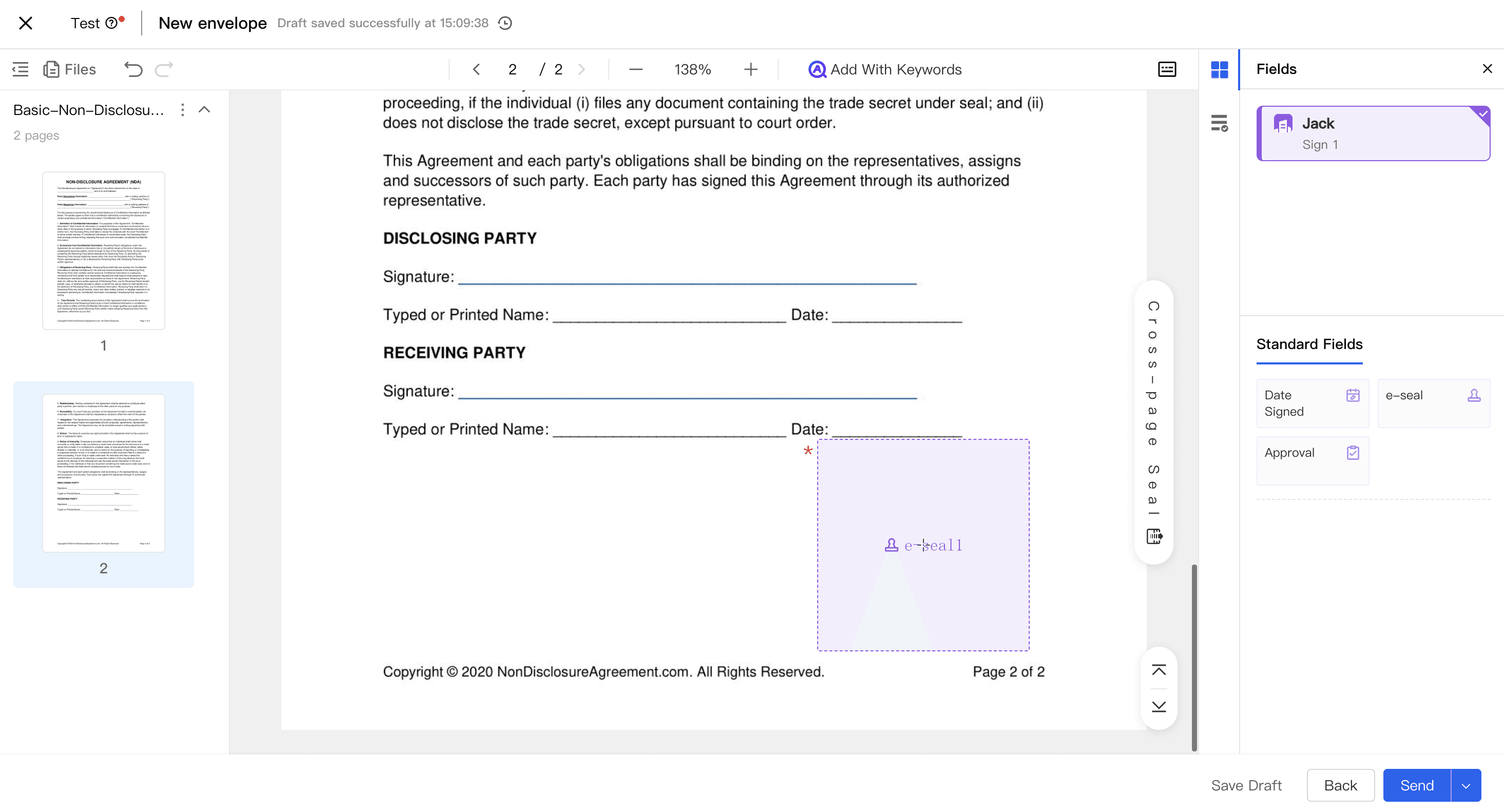Click the undo arrow icon

pos(133,69)
